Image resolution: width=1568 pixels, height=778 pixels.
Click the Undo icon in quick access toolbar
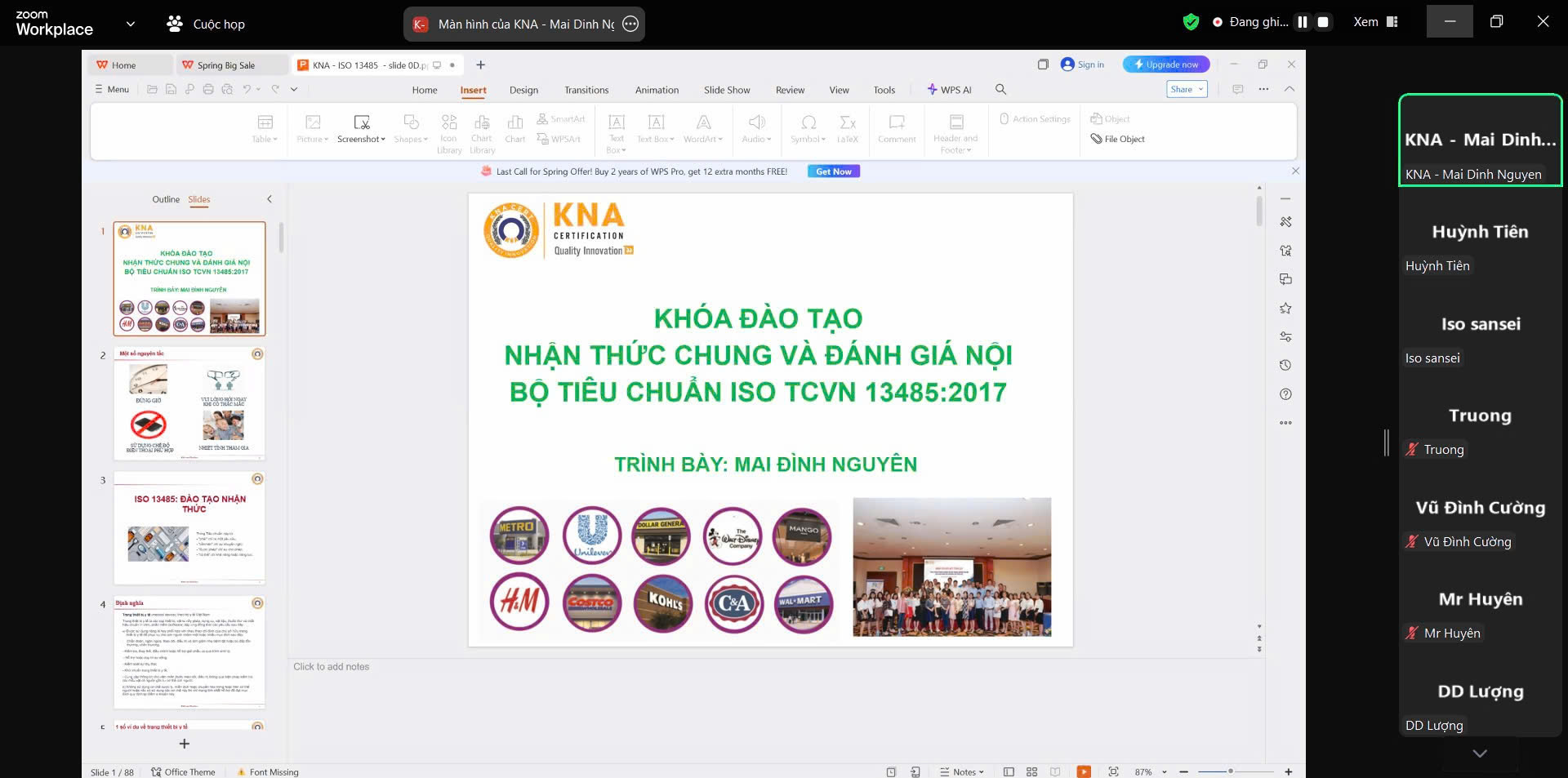[247, 89]
